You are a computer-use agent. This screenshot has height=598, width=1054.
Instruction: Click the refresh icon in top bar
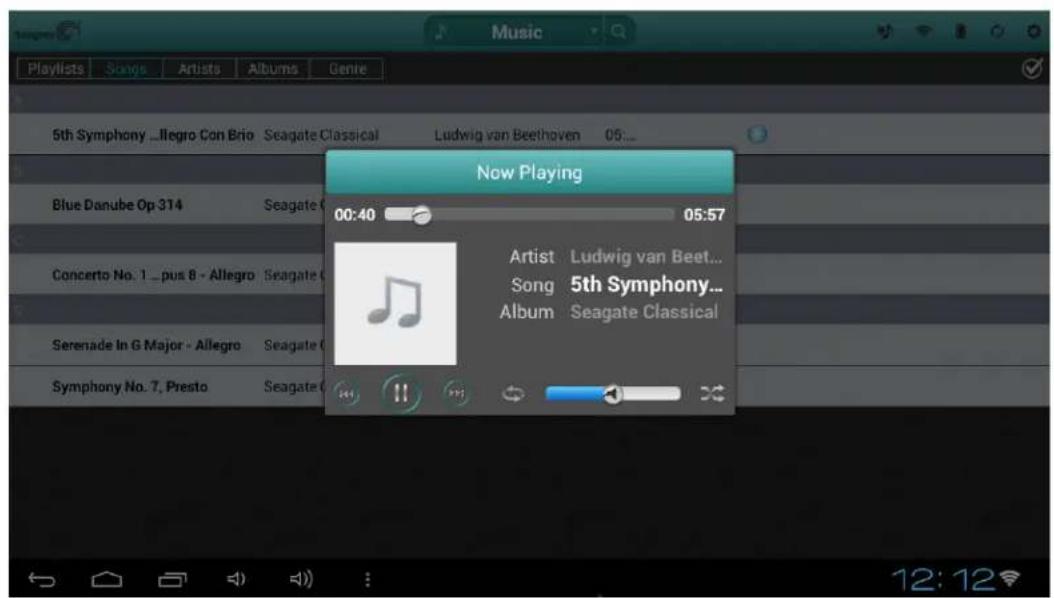tap(998, 32)
